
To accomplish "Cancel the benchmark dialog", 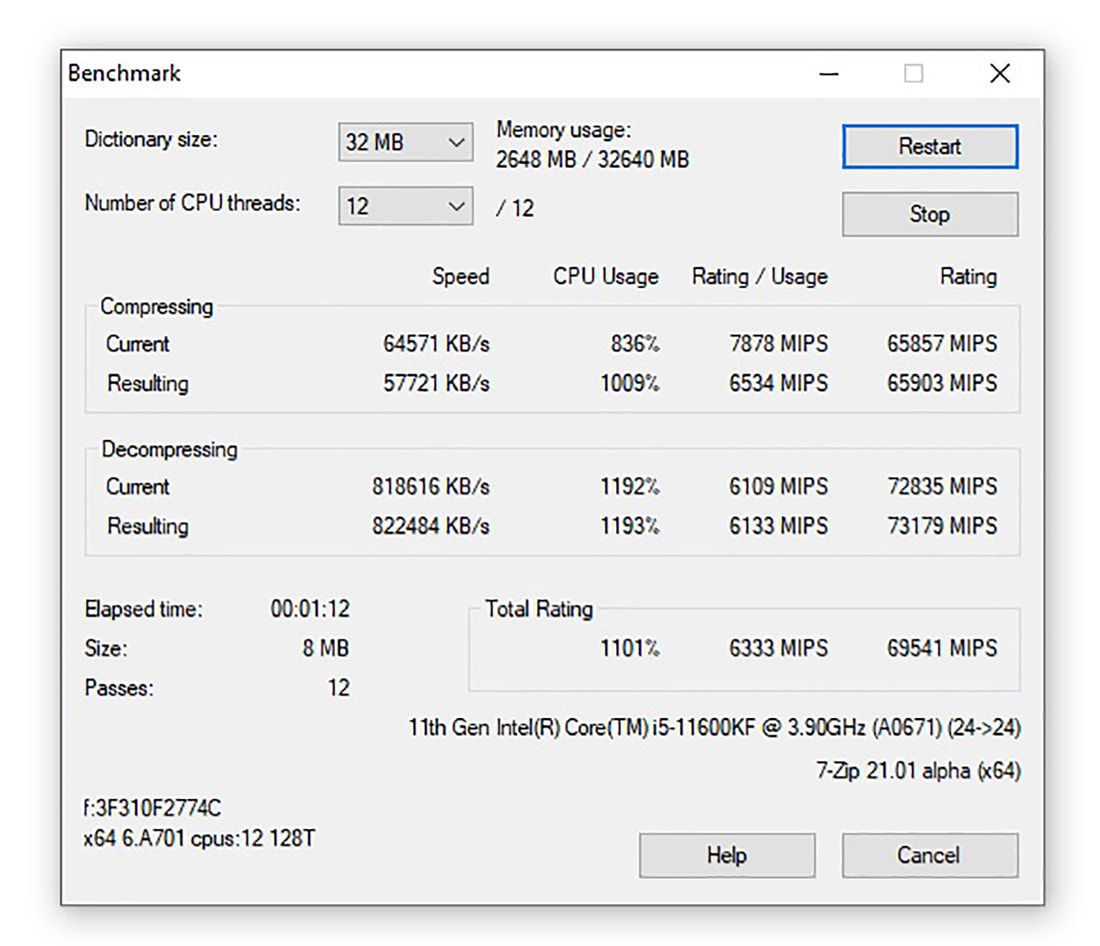I will 929,855.
